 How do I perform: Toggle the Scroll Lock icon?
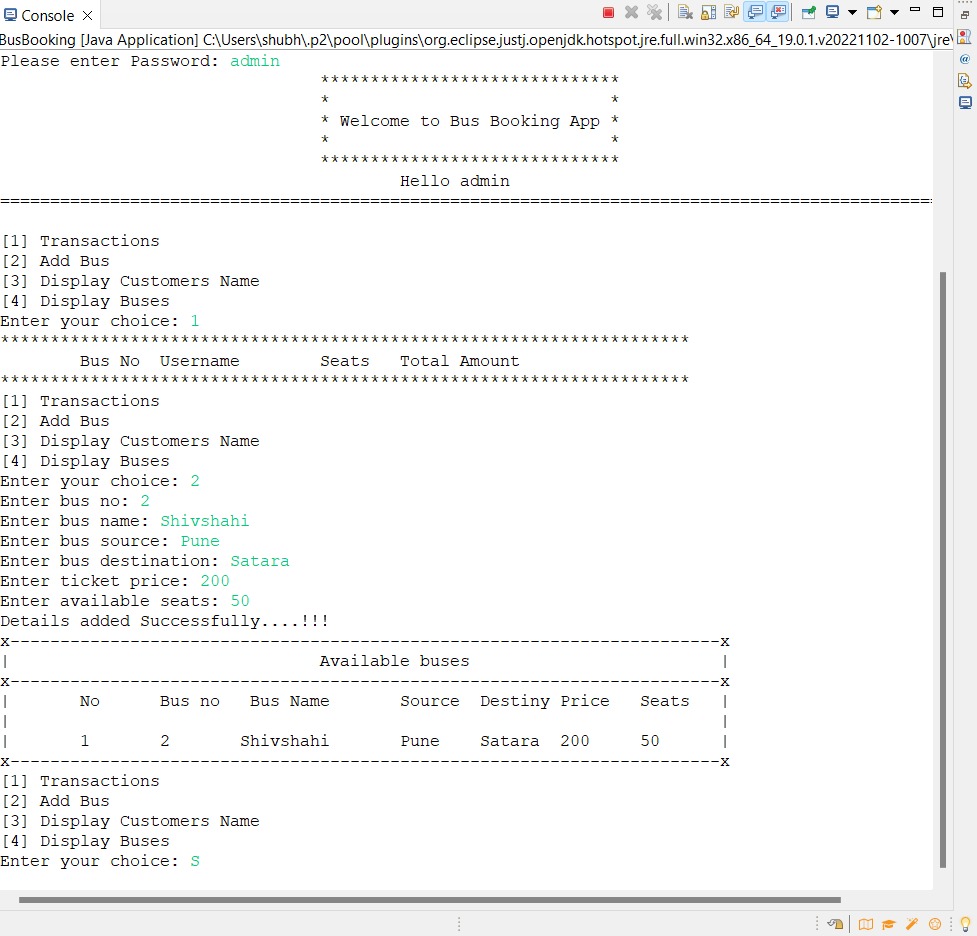pos(708,12)
